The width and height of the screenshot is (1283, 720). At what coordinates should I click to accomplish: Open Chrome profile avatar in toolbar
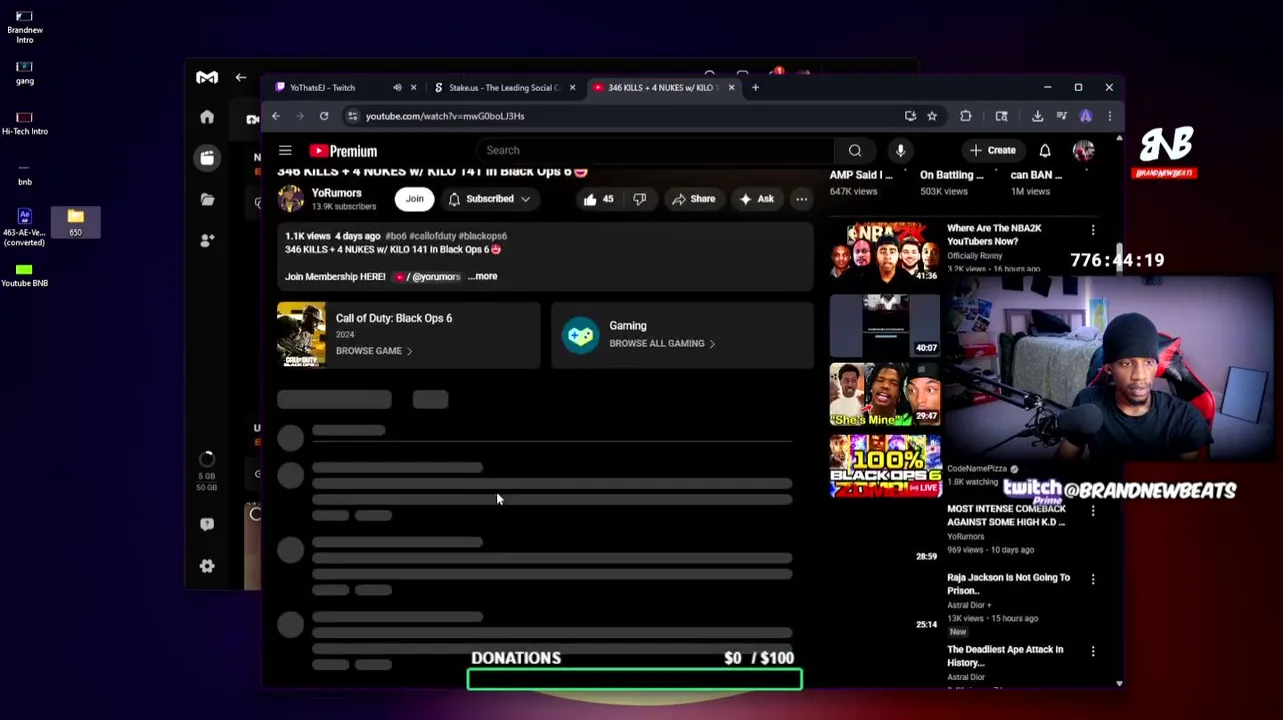[1085, 116]
